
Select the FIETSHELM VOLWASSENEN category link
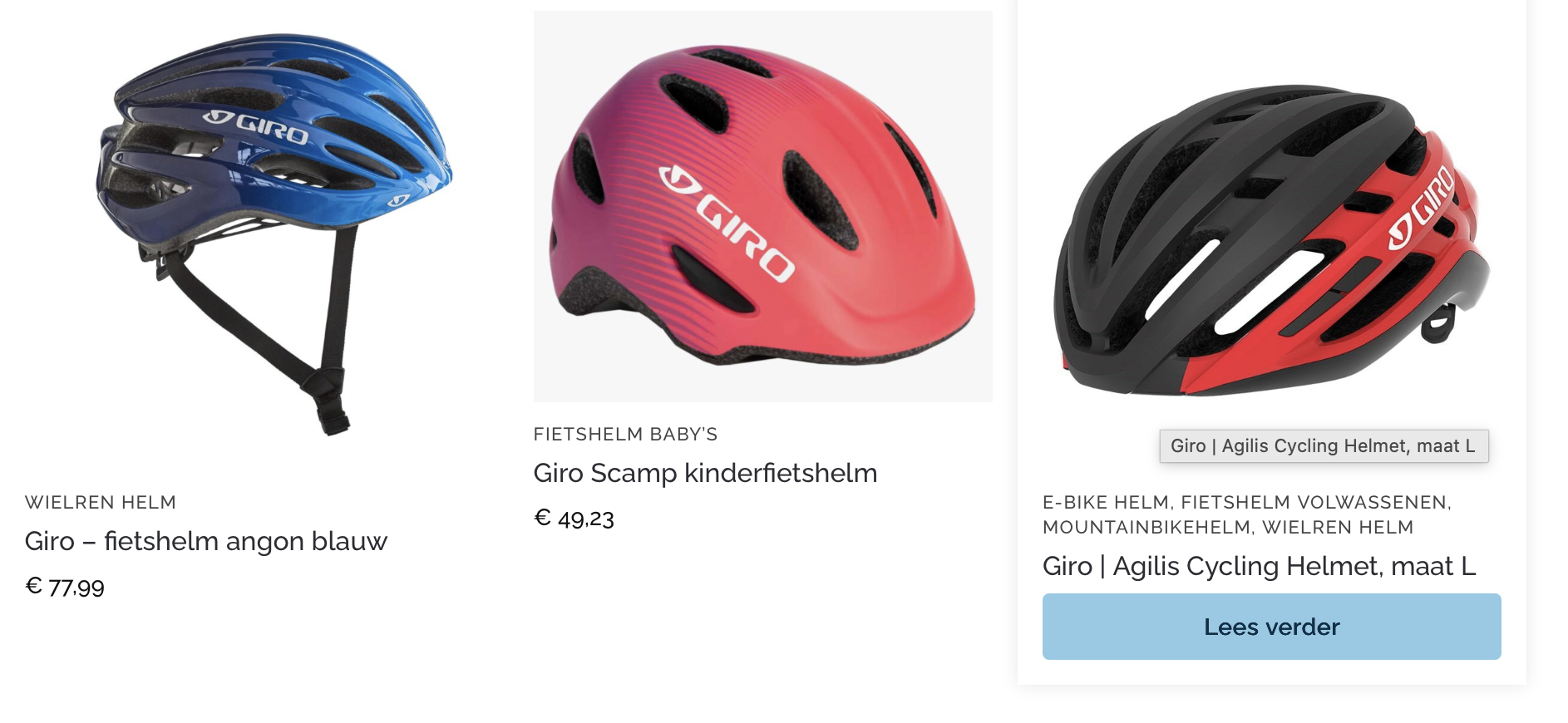[1314, 502]
